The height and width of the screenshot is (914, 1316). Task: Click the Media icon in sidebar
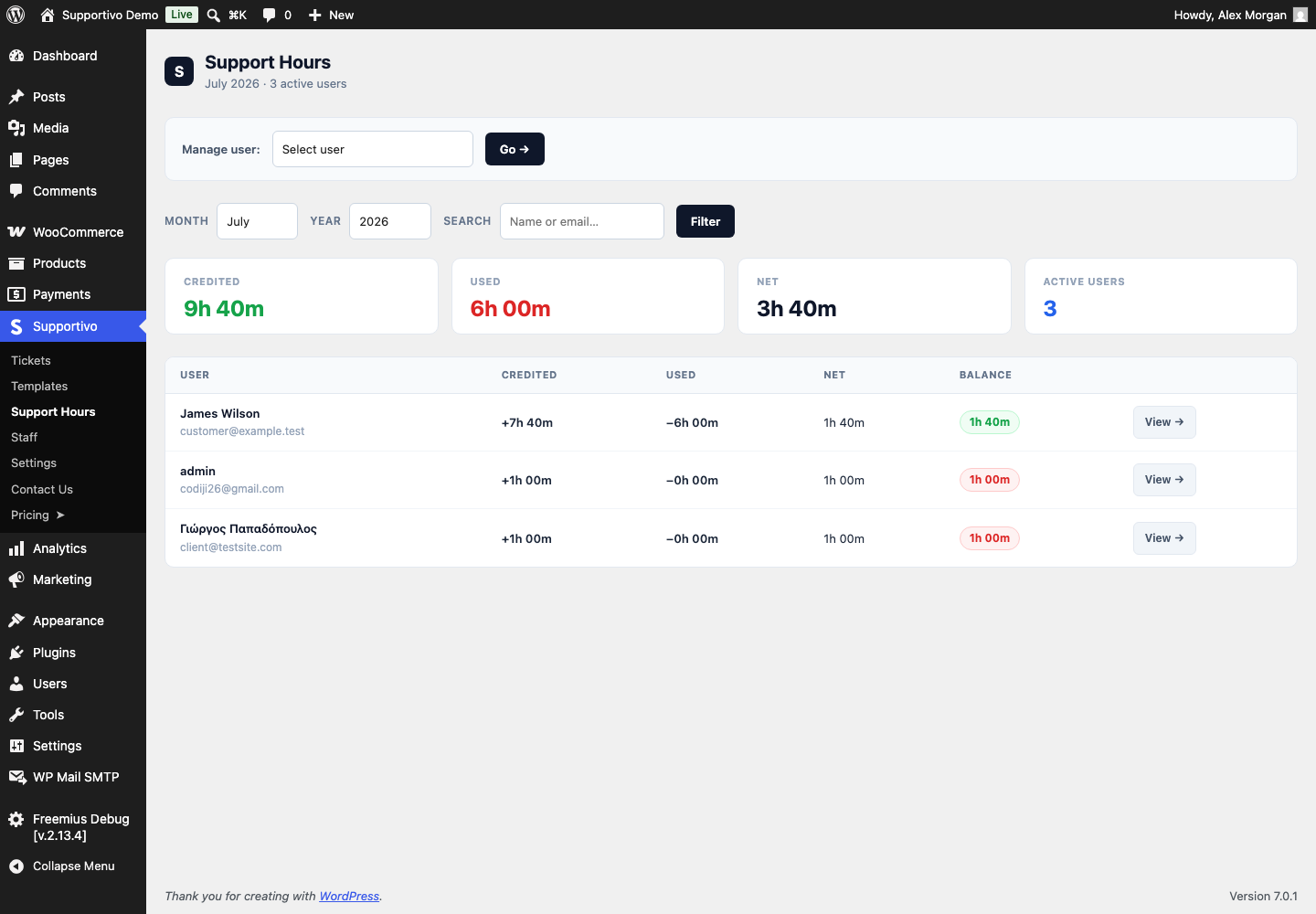click(16, 128)
